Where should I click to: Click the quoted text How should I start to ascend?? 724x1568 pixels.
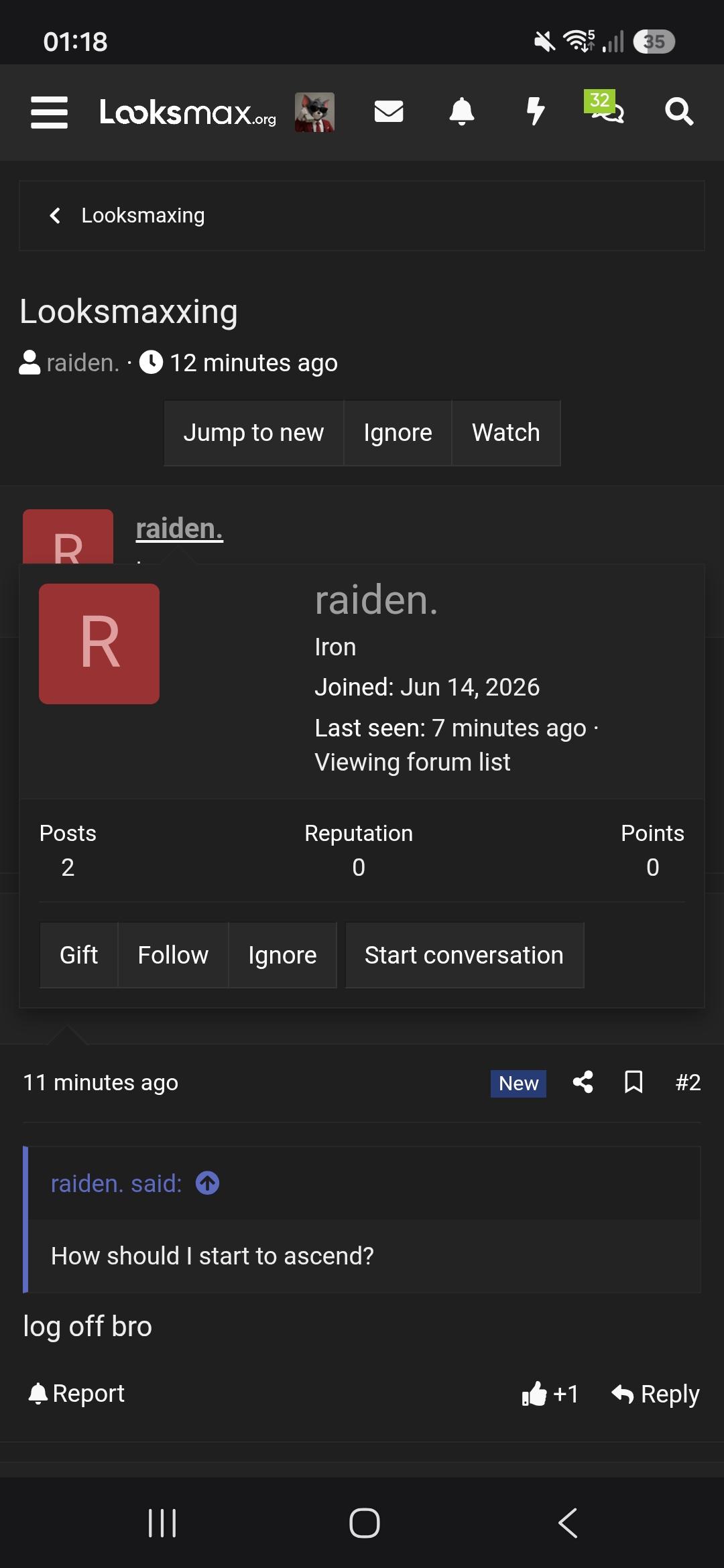pyautogui.click(x=213, y=1256)
